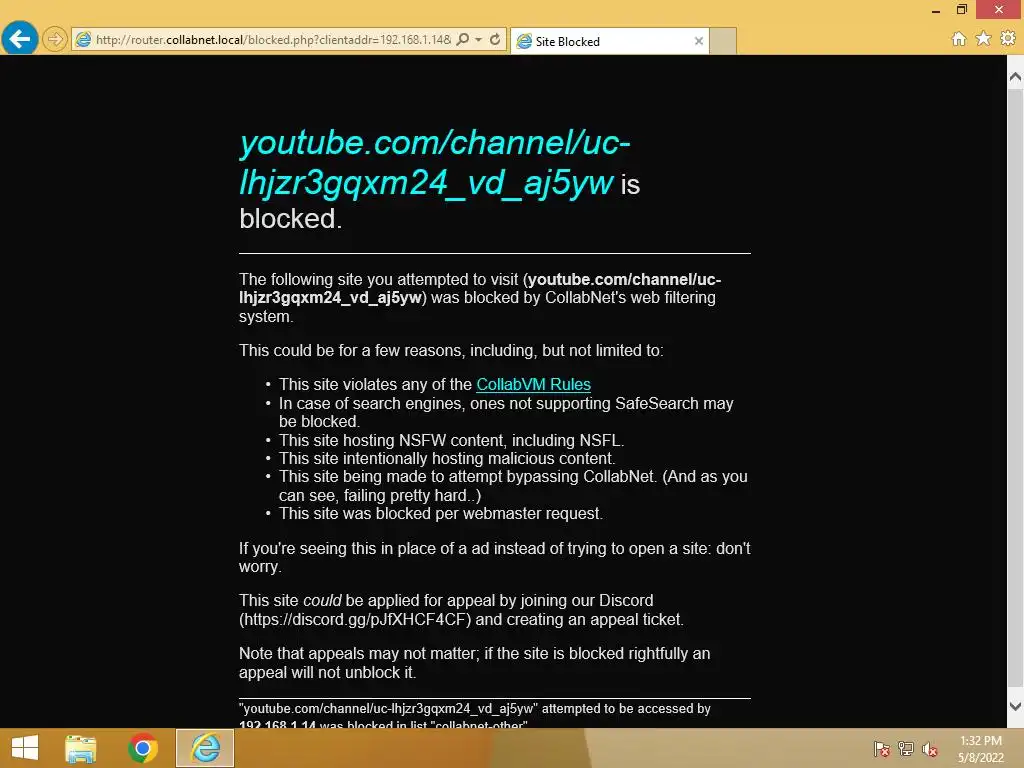Click the page icon in address bar

pos(83,40)
